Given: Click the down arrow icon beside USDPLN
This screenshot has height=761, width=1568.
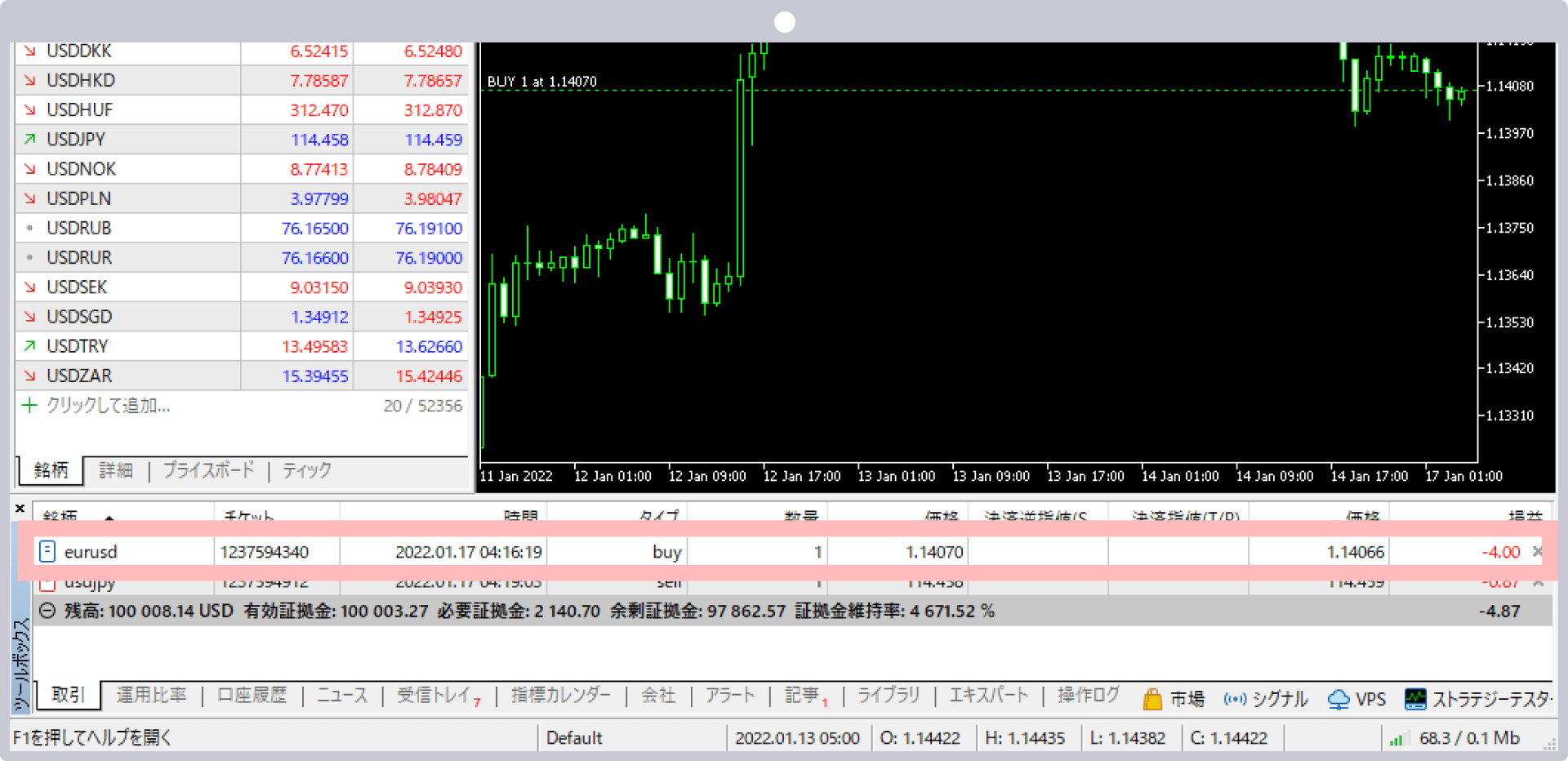Looking at the screenshot, I should pos(29,198).
